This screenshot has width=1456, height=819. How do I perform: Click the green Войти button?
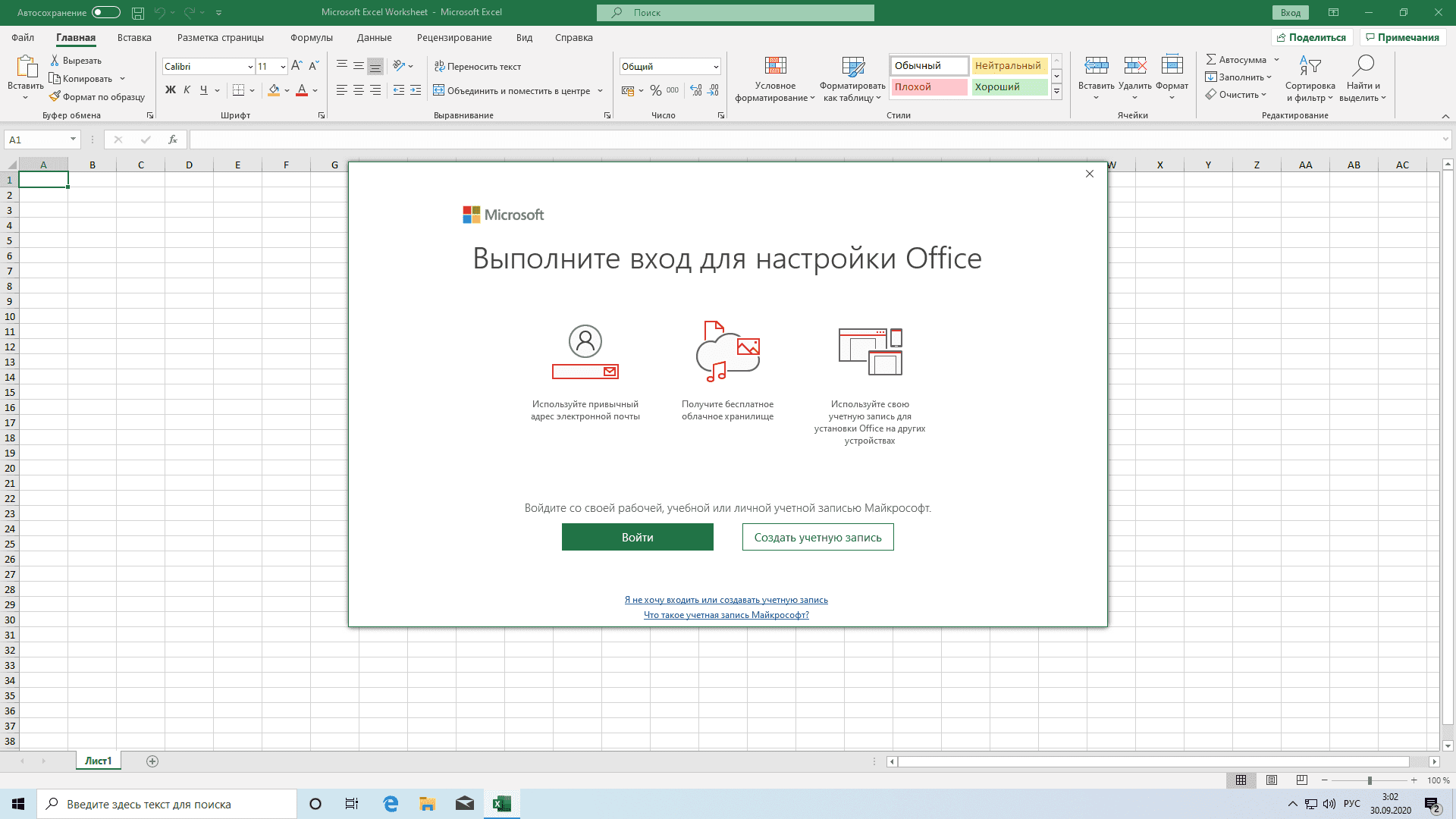[x=637, y=537]
